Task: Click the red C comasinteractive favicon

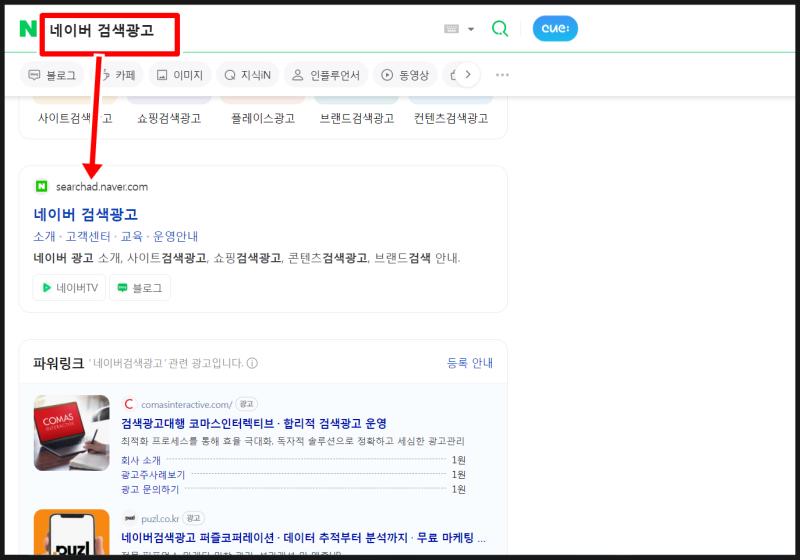Action: point(129,404)
